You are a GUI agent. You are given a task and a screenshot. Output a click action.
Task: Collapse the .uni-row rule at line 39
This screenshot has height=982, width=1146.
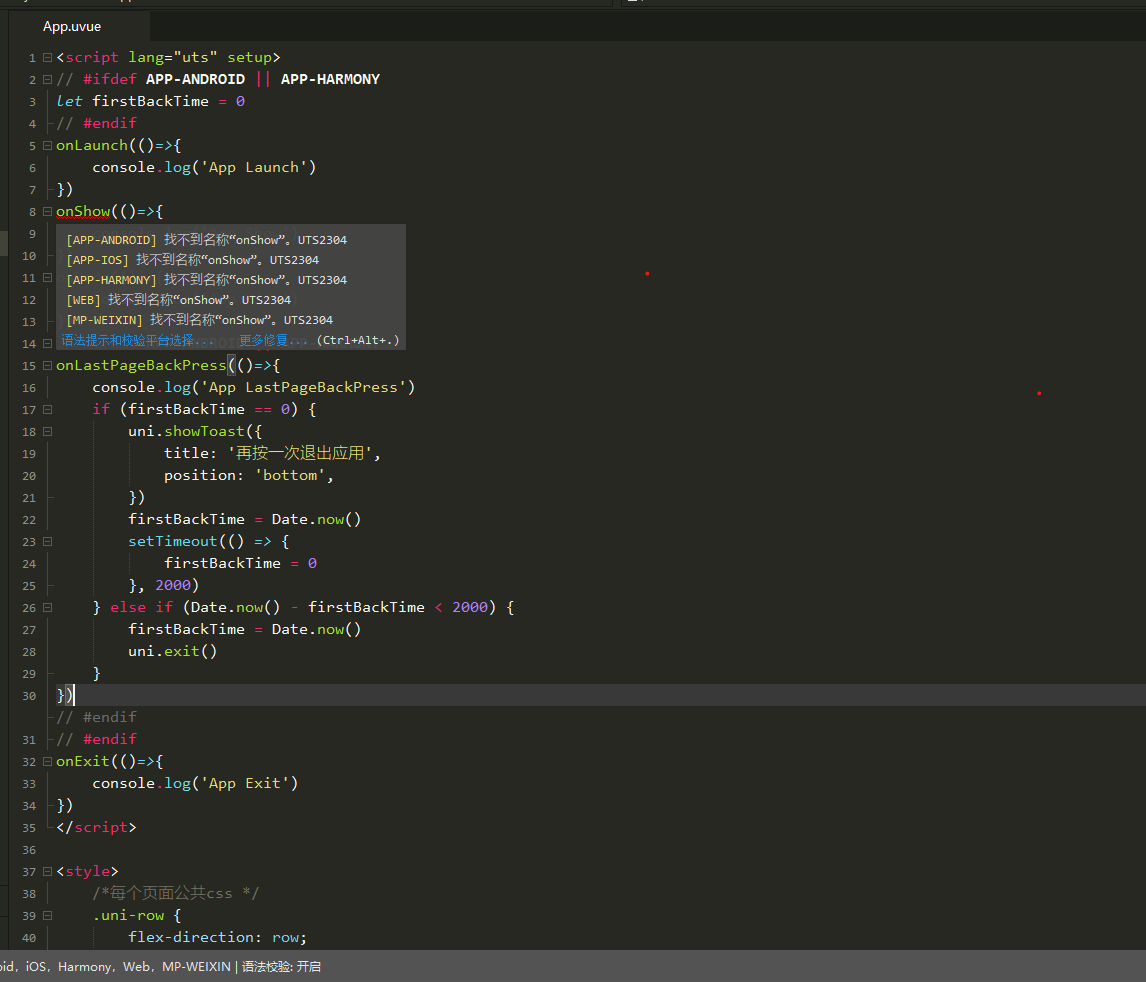click(48, 915)
